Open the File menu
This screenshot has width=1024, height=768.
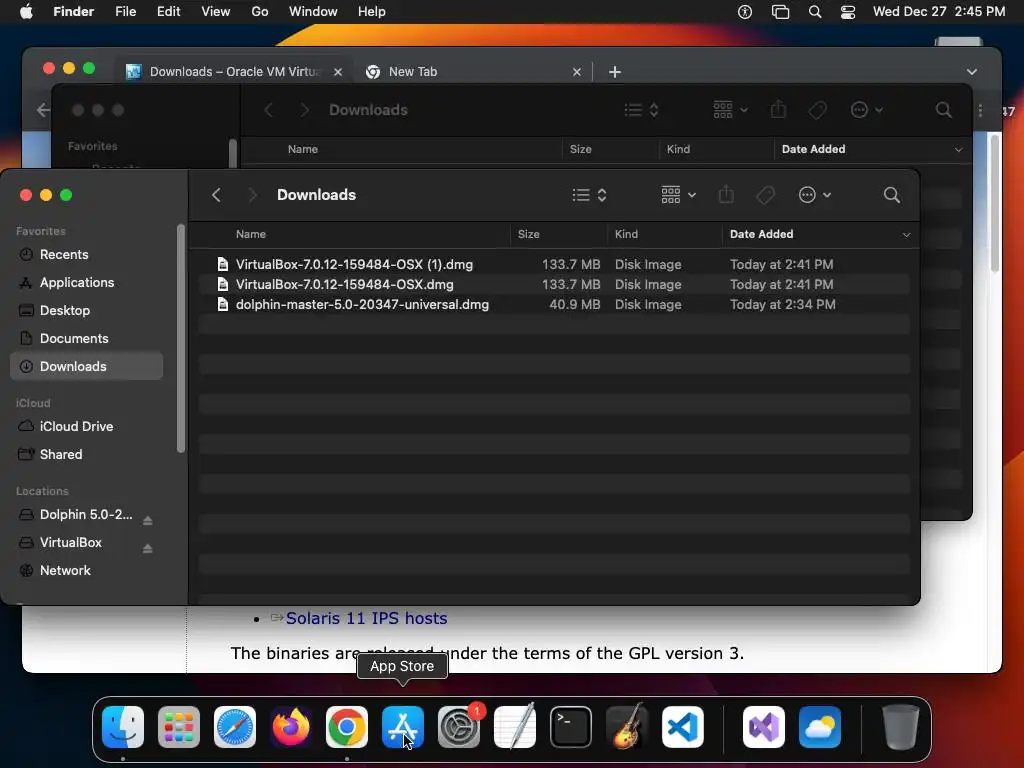tap(125, 12)
